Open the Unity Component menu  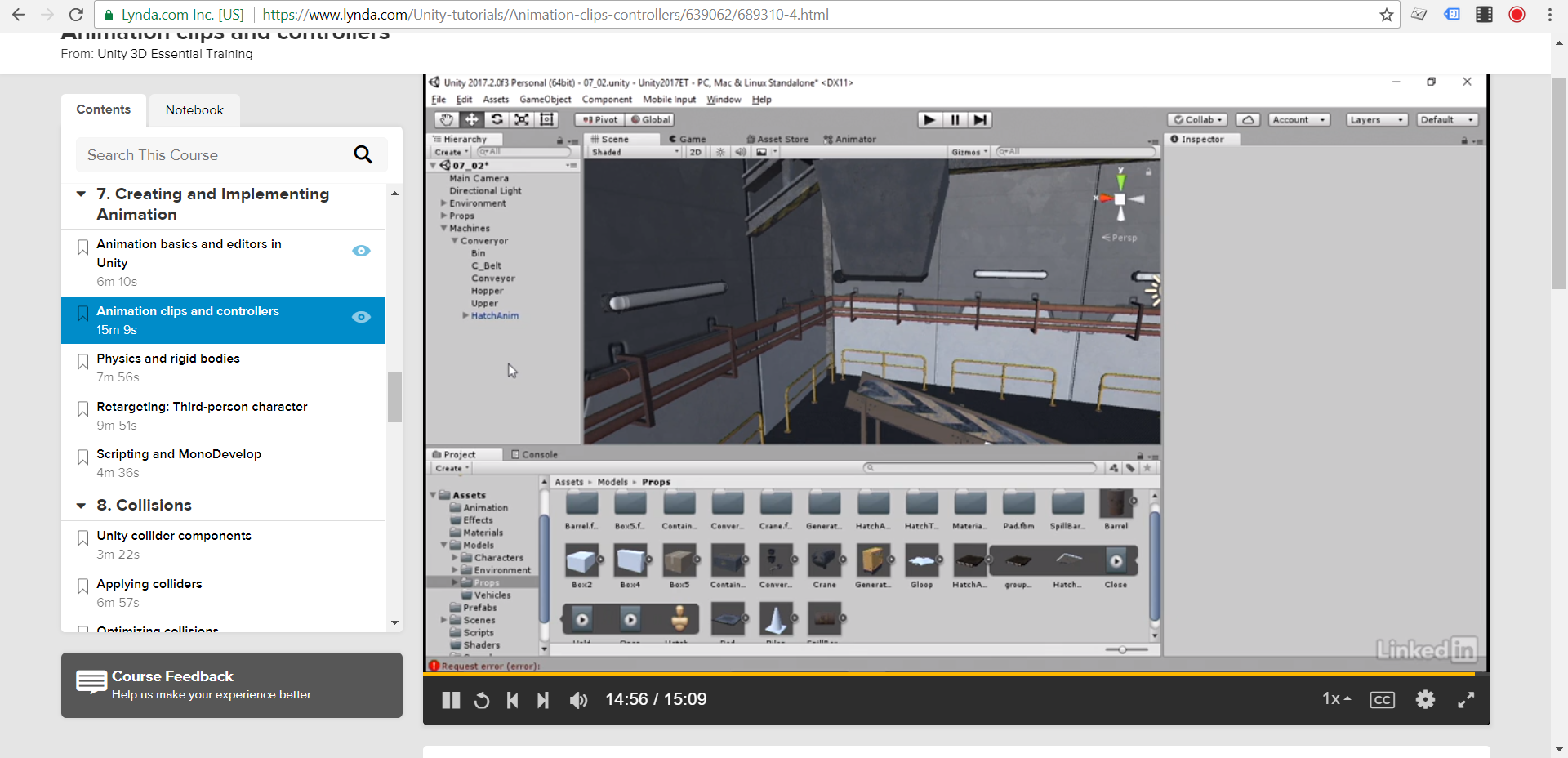(607, 100)
